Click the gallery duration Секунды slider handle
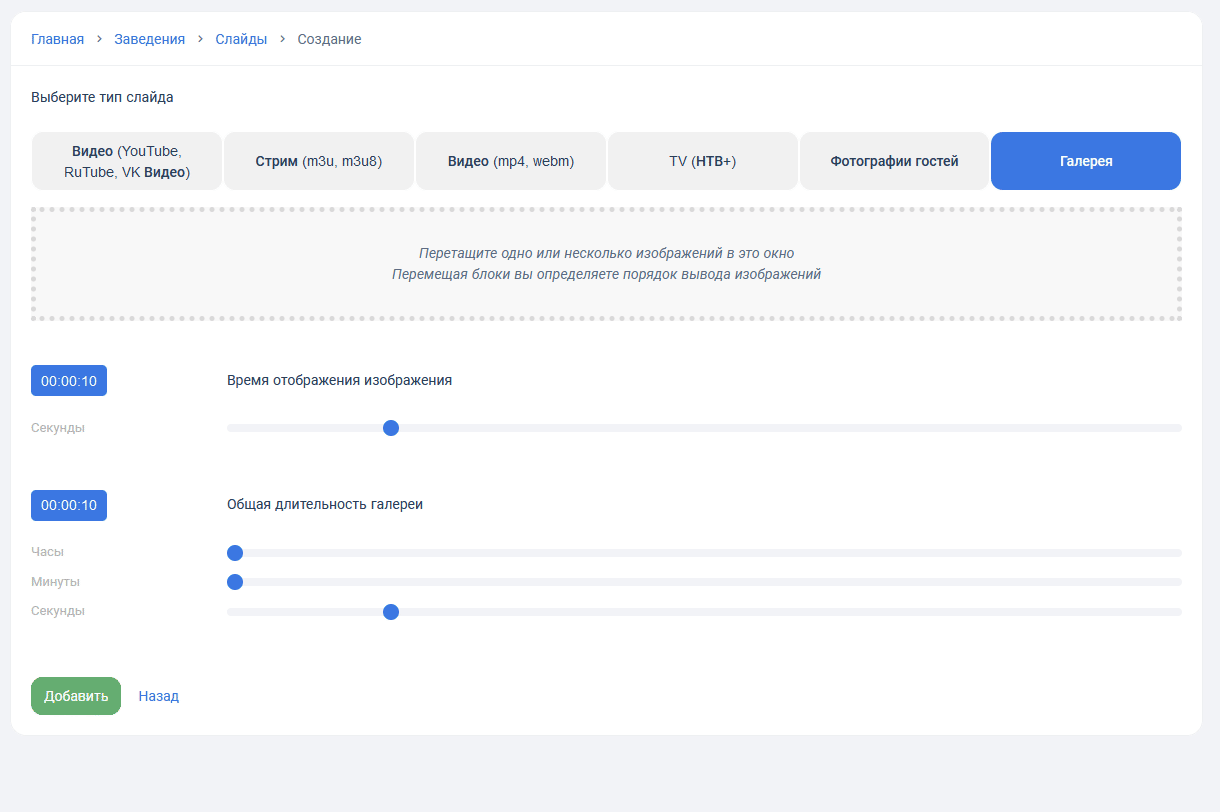Viewport: 1220px width, 812px height. coord(391,612)
